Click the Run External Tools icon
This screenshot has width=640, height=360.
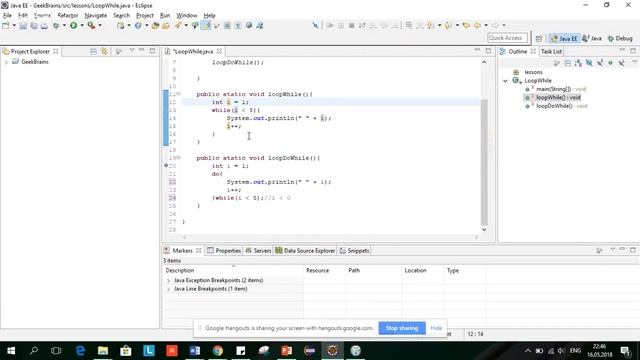pyautogui.click(x=91, y=25)
